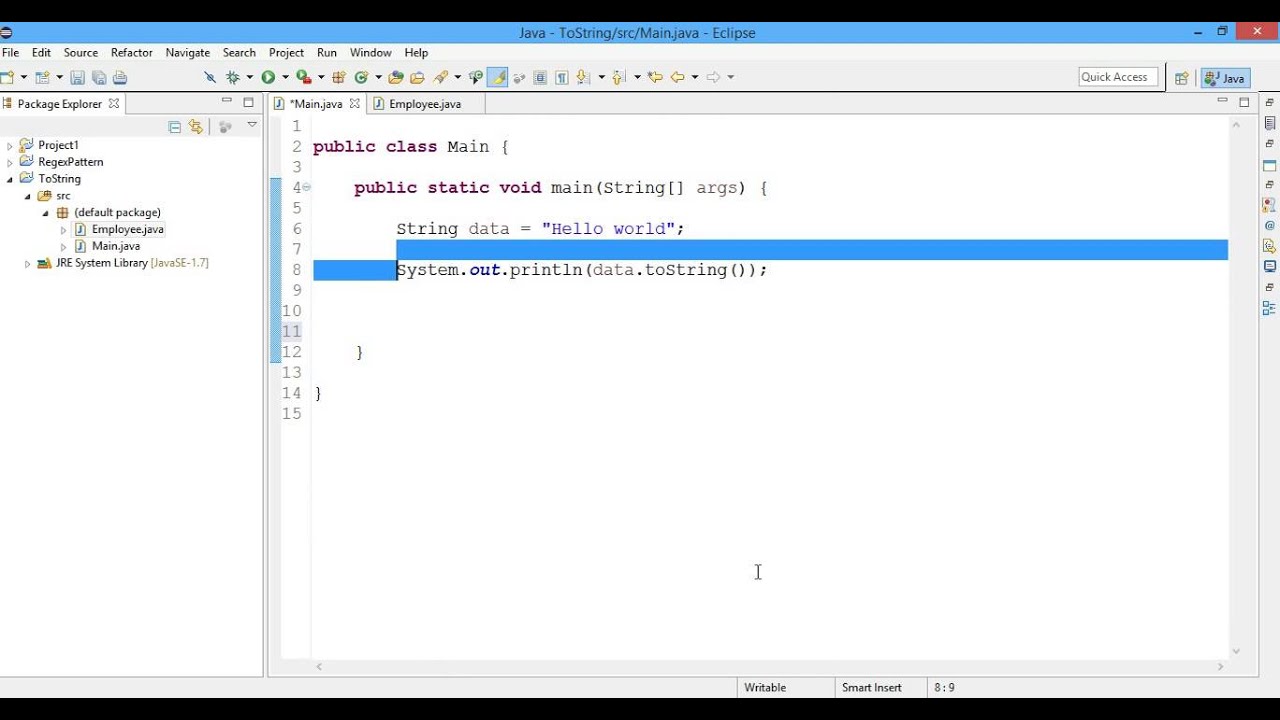This screenshot has height=720, width=1280.
Task: Expand the RegexPattern project node
Action: pyautogui.click(x=10, y=162)
